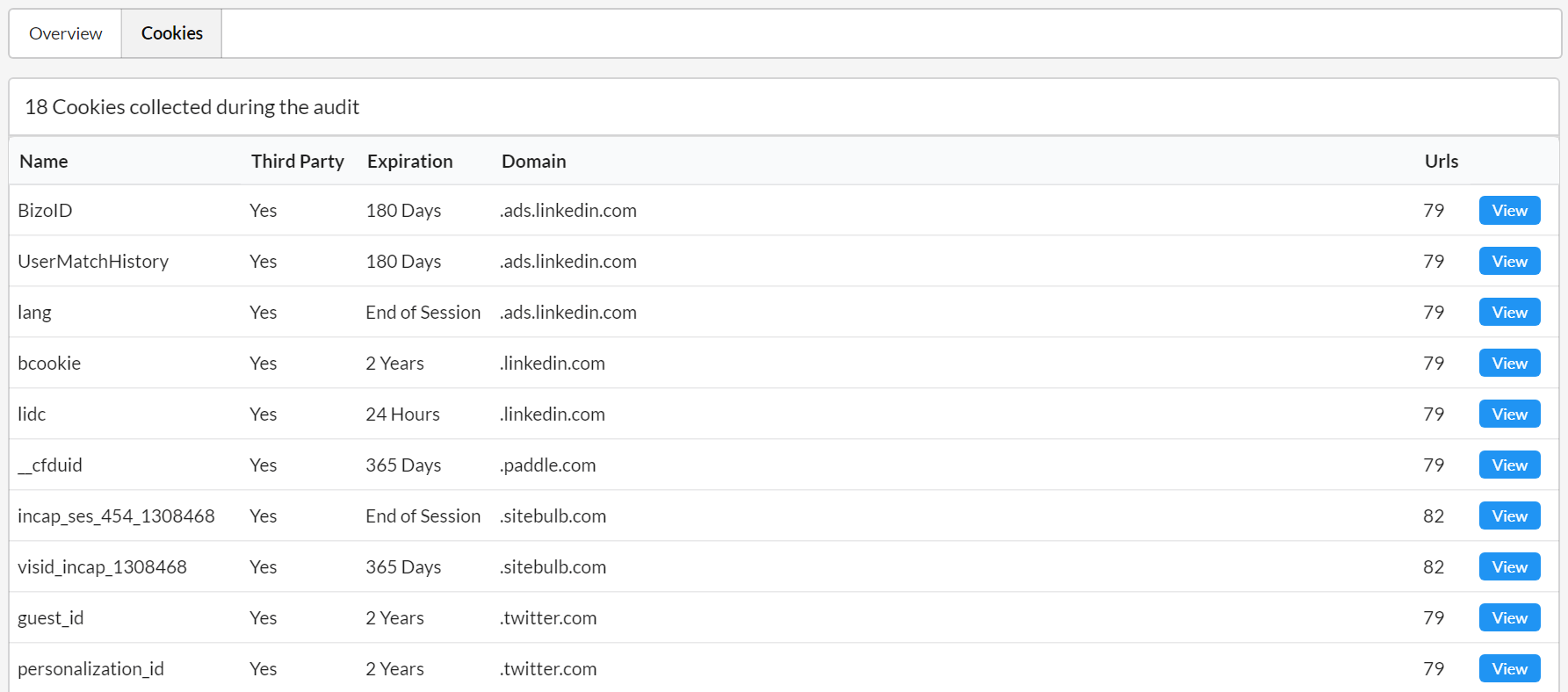Sort by the Urls column header
The image size is (1568, 692).
coord(1442,162)
